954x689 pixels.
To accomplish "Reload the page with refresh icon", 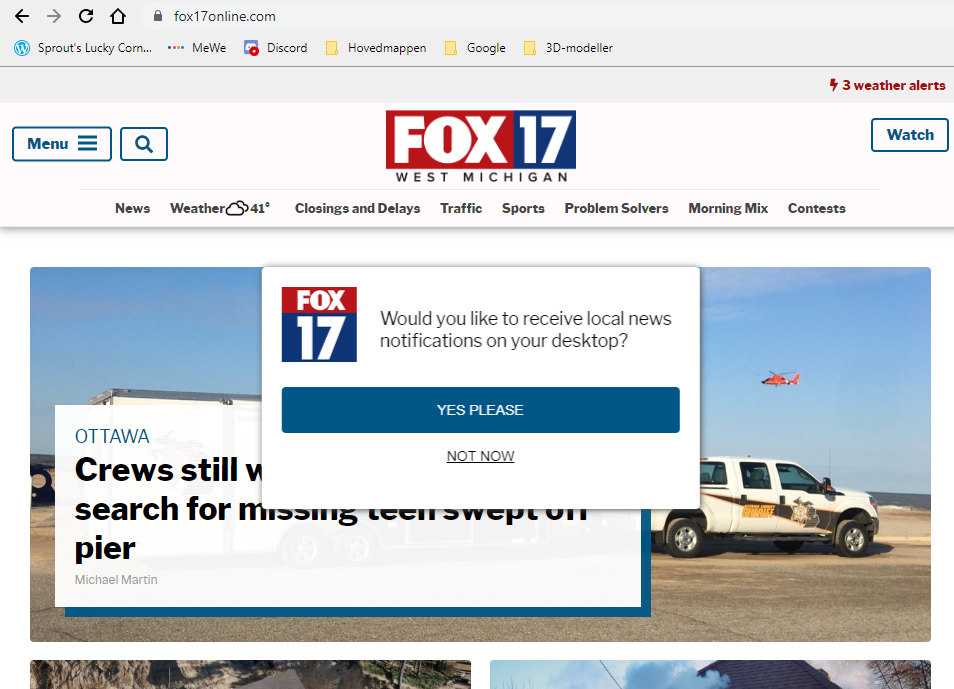I will [x=86, y=16].
